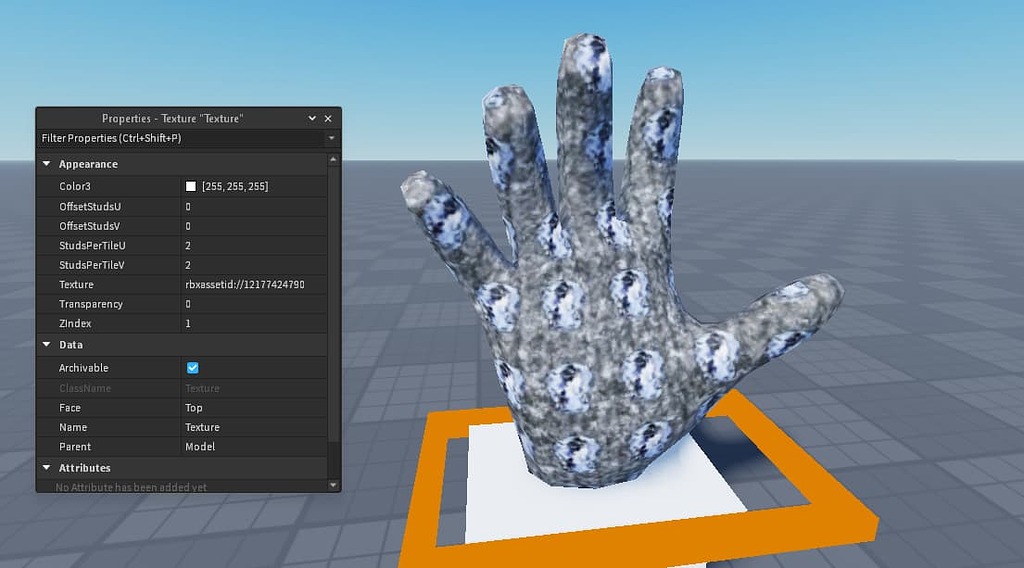The width and height of the screenshot is (1024, 568).
Task: Edit the StudsPerTileU value 2
Action: (x=254, y=245)
